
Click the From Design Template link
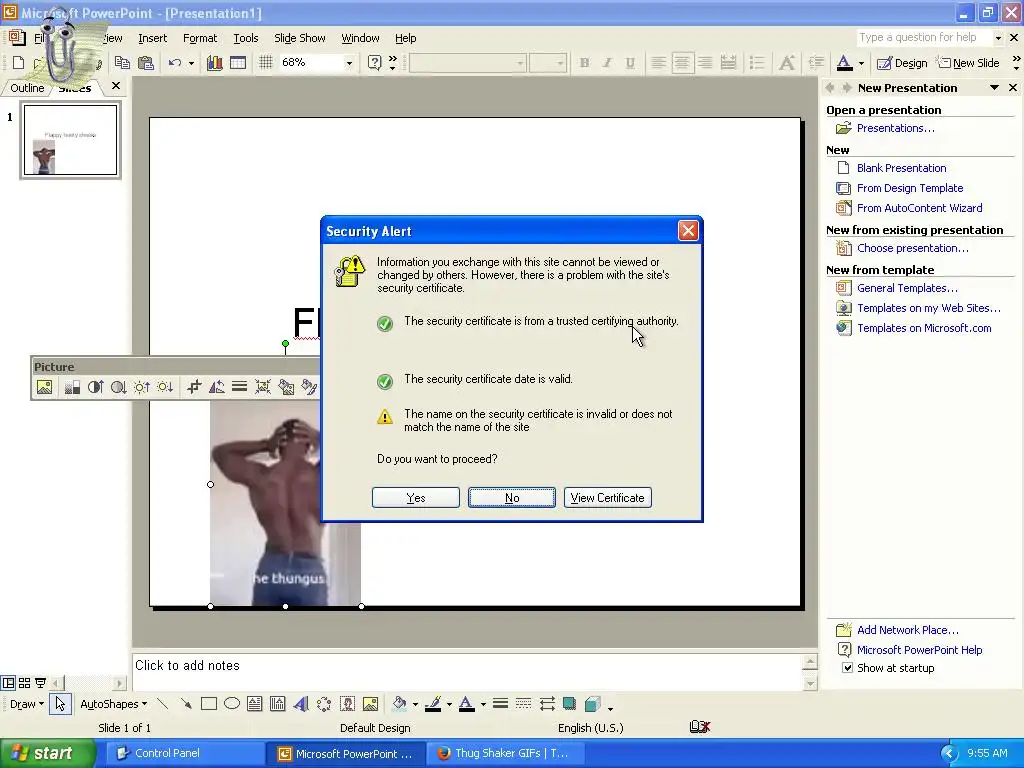pos(910,188)
